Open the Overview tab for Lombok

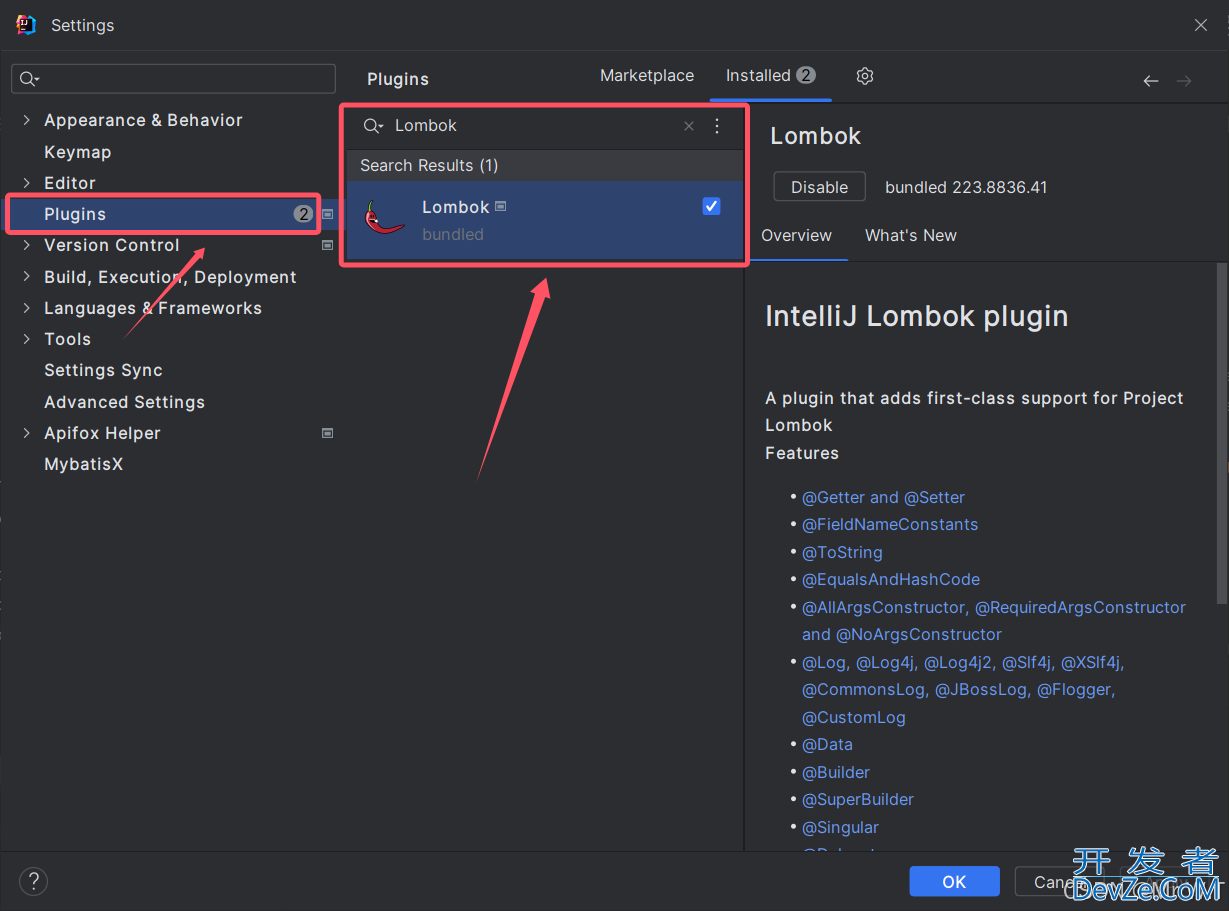(x=796, y=236)
